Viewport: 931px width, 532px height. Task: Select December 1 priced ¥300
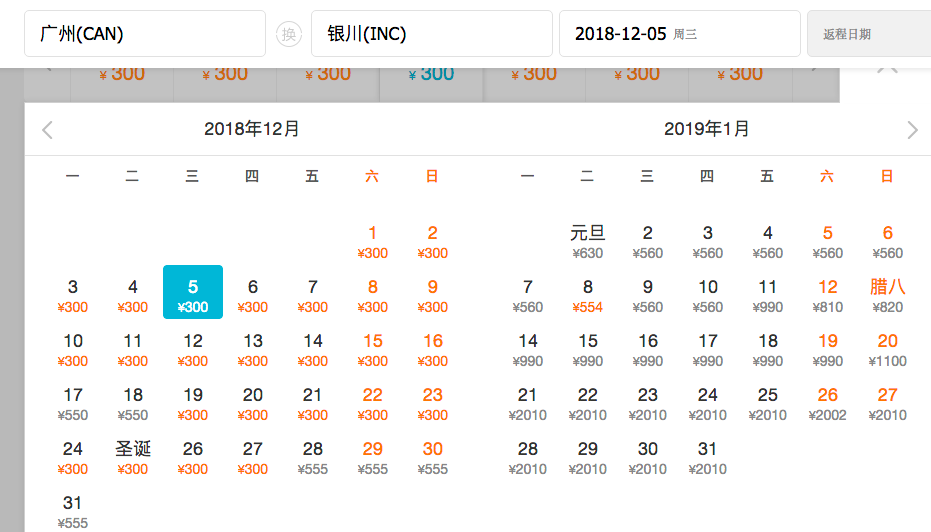(x=373, y=240)
